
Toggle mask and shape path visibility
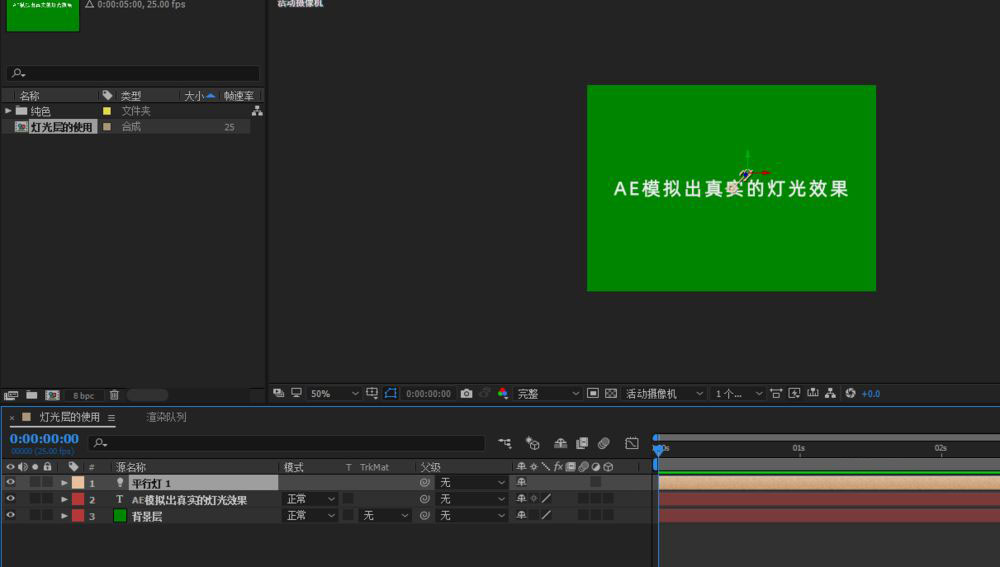coord(390,393)
